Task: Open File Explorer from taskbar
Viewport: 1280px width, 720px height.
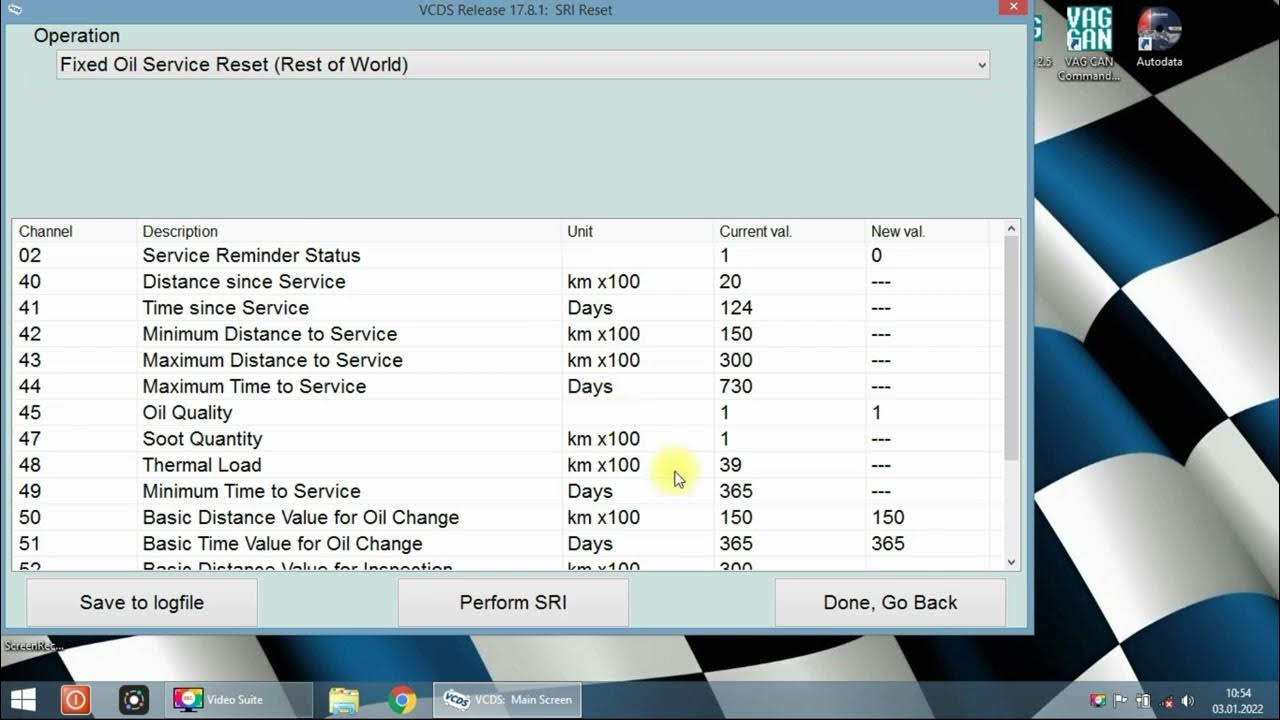Action: 344,699
